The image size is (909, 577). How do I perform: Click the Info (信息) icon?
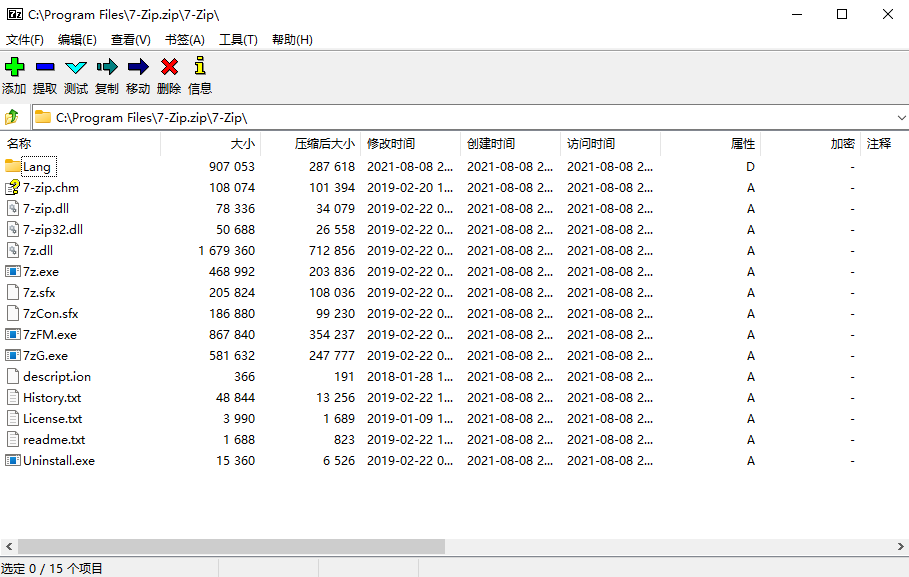(200, 66)
